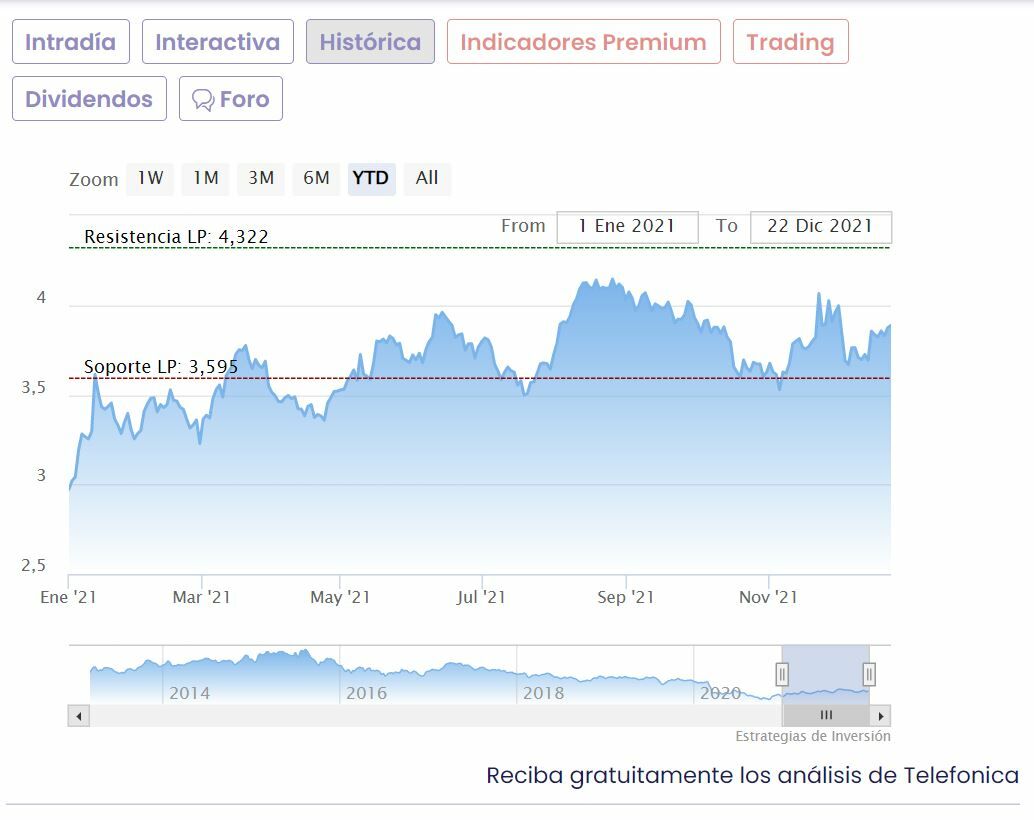Click the navigator scroll left arrow
Screen dimensions: 1034x820
point(79,716)
